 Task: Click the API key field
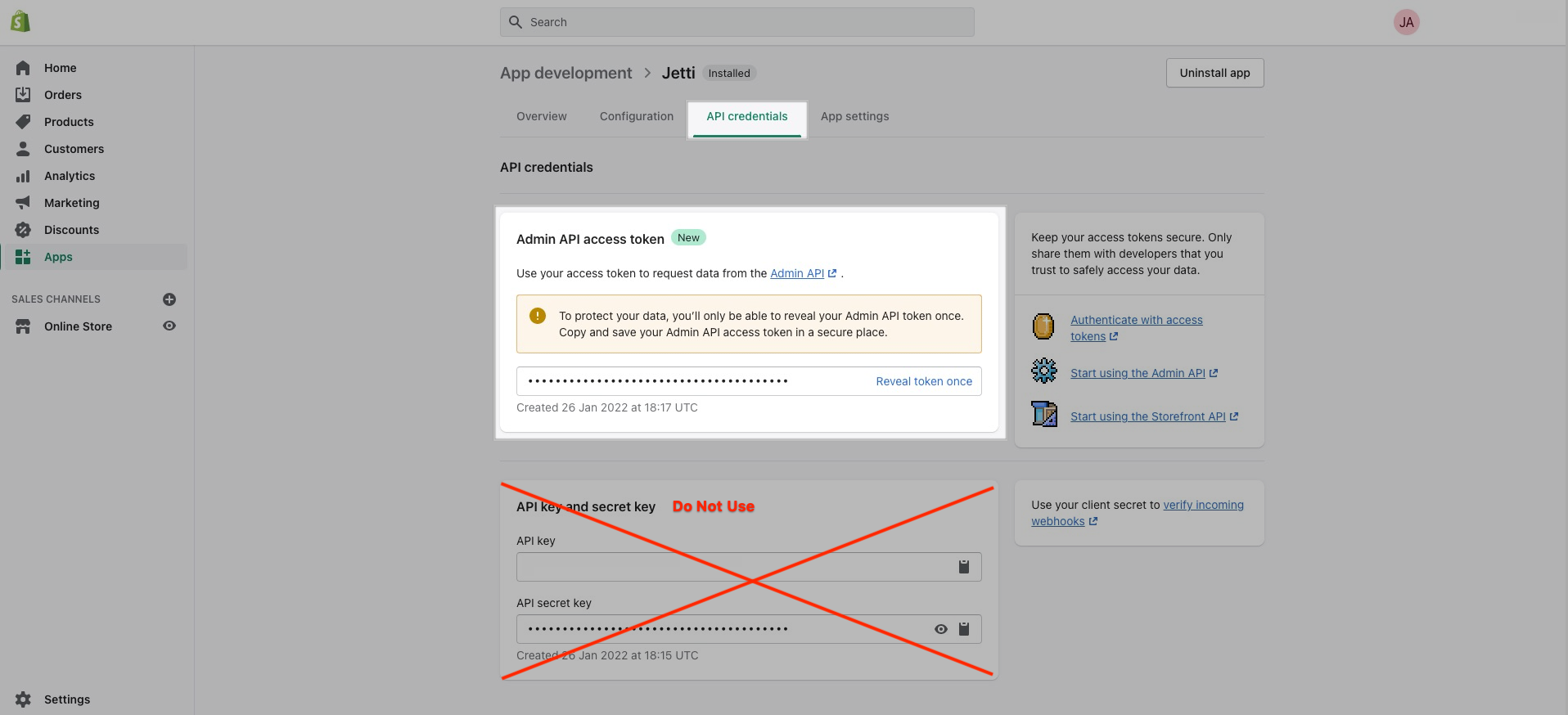[x=749, y=567]
